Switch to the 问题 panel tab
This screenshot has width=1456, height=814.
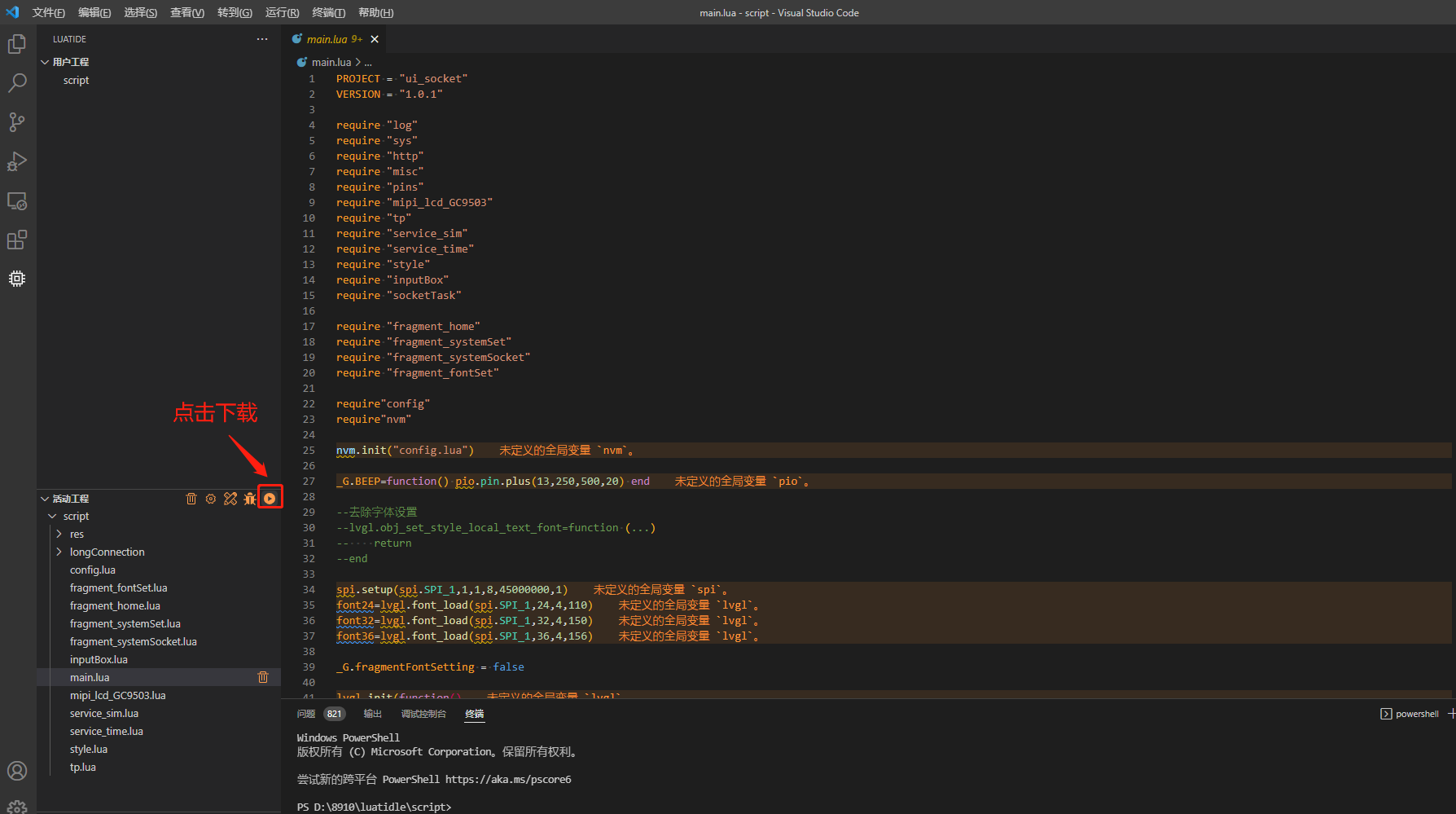pos(306,714)
